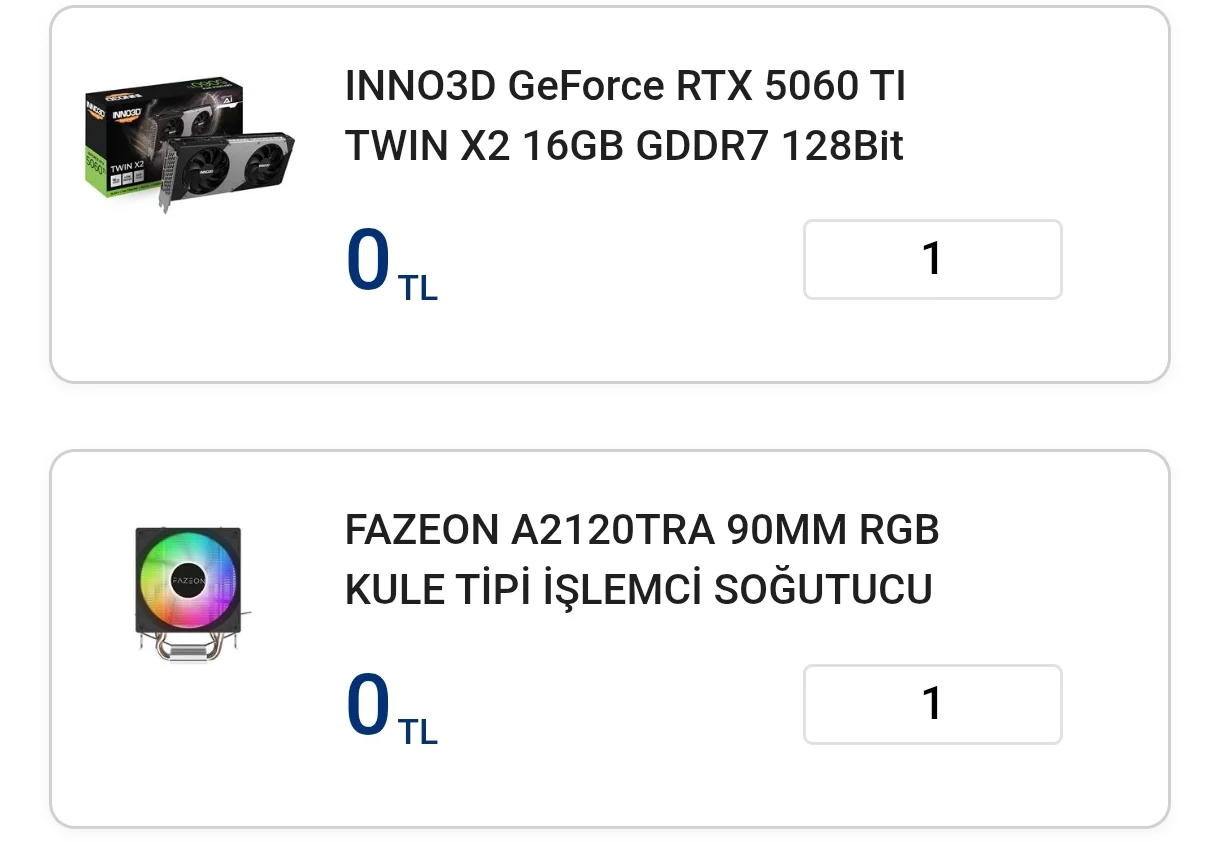Click the TL currency label under the INNO3D card
This screenshot has width=1220, height=849.
tap(418, 288)
